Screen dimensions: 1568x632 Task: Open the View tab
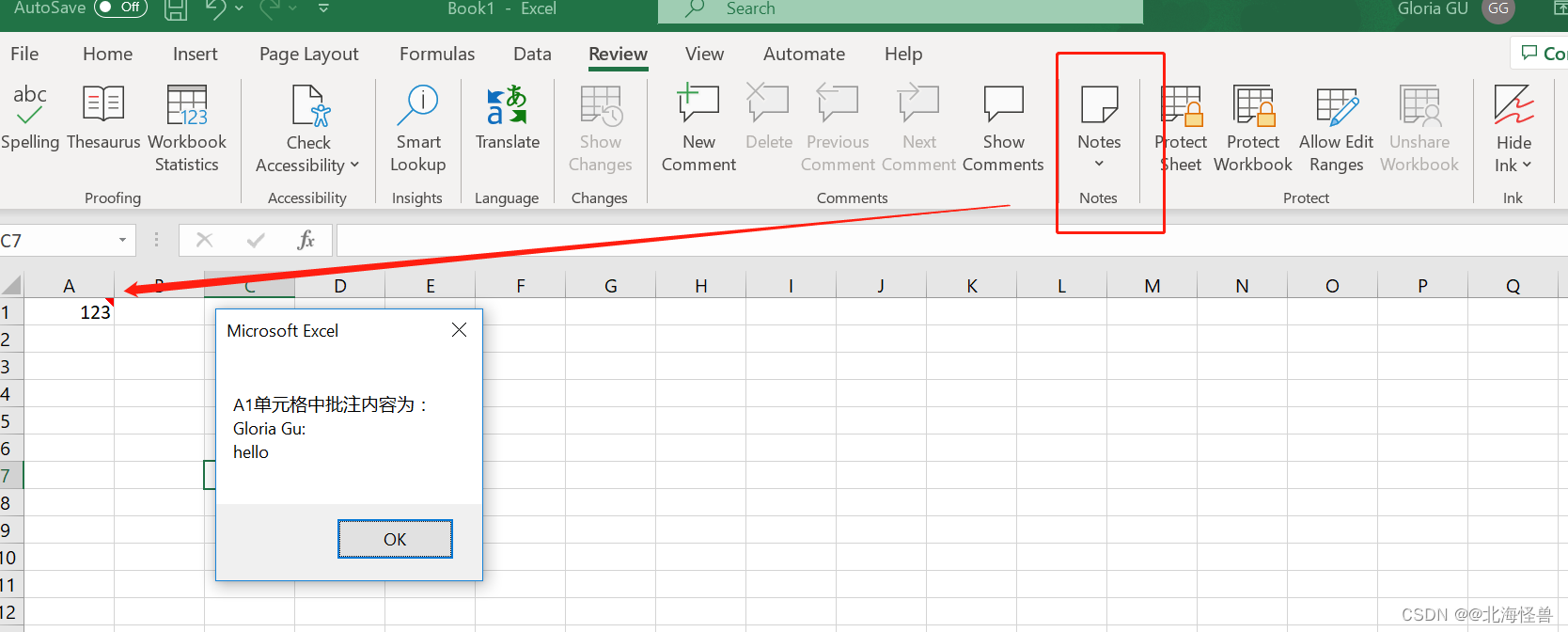pyautogui.click(x=704, y=54)
